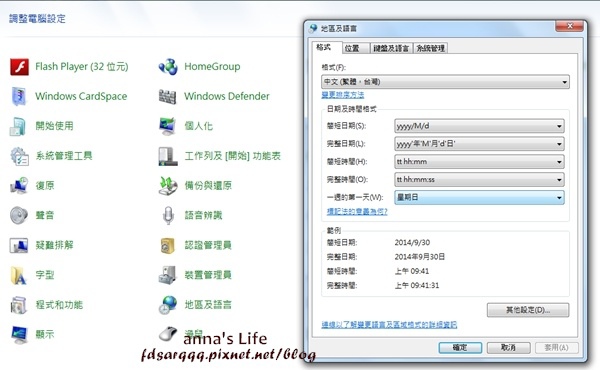
Task: Open the HomeGroup icon
Action: click(168, 67)
